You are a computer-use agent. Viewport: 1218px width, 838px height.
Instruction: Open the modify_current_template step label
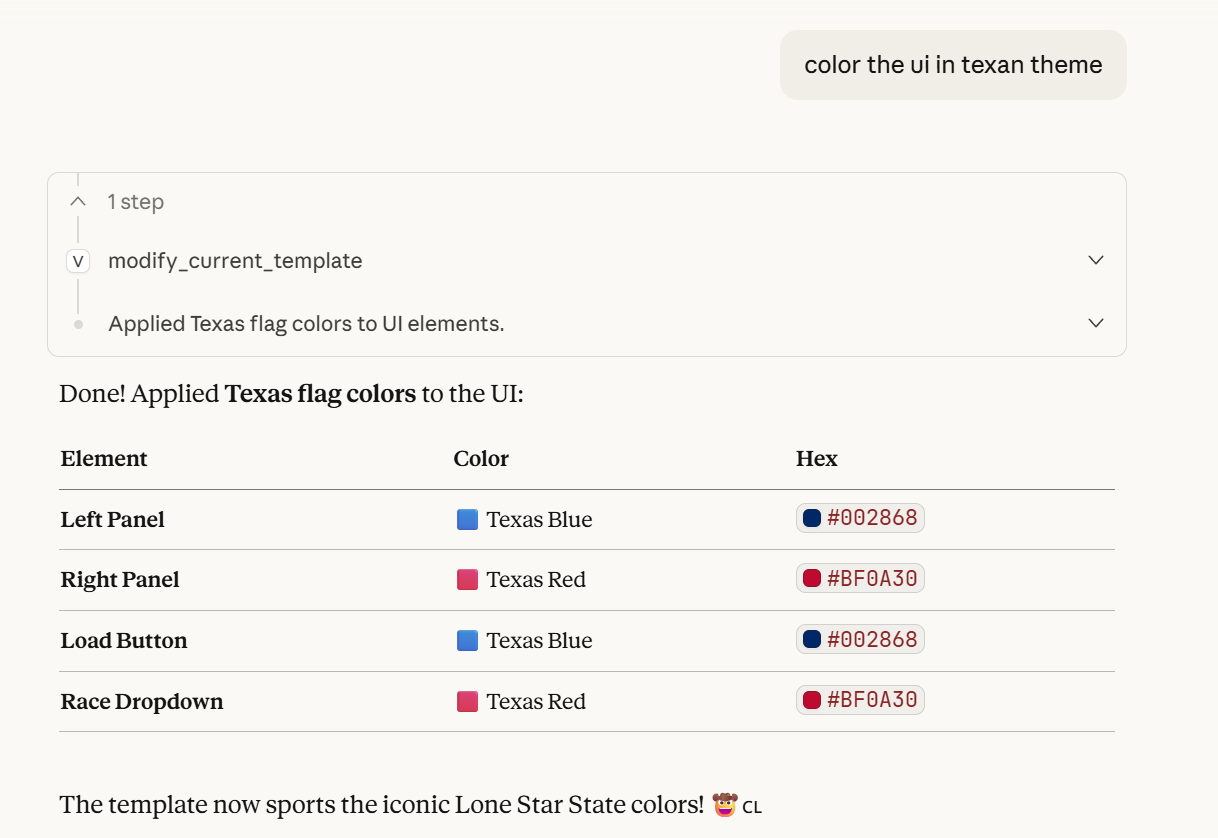(x=235, y=261)
